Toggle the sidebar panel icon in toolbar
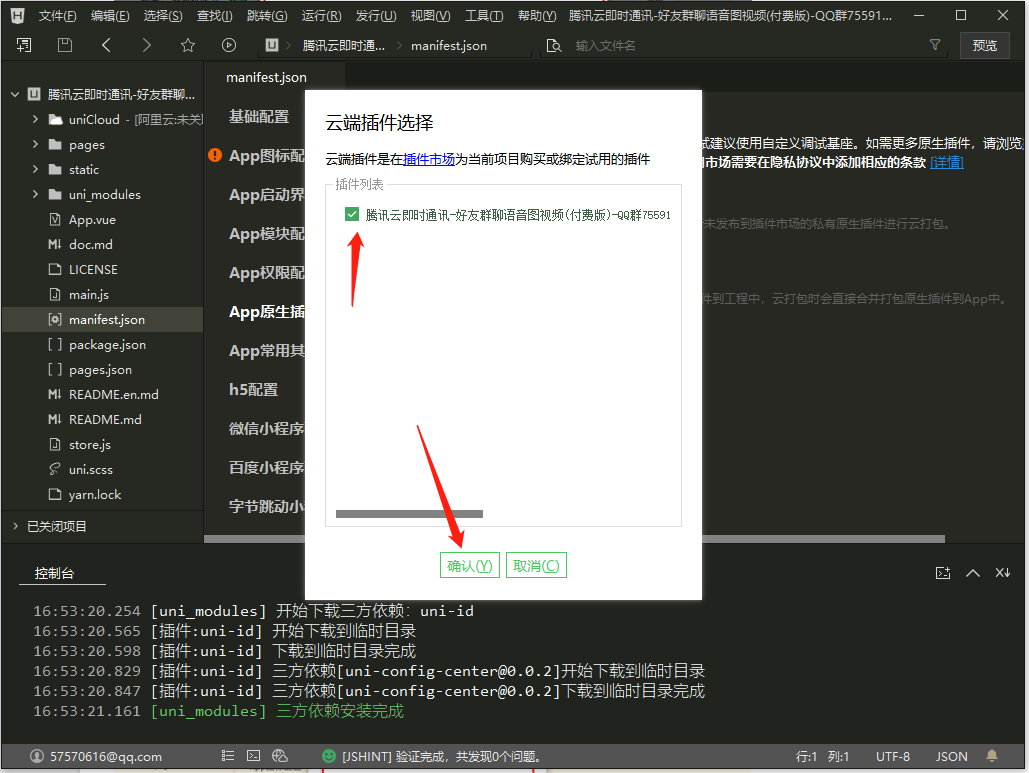Screen dimensions: 1029x773 pyautogui.click(x=24, y=45)
